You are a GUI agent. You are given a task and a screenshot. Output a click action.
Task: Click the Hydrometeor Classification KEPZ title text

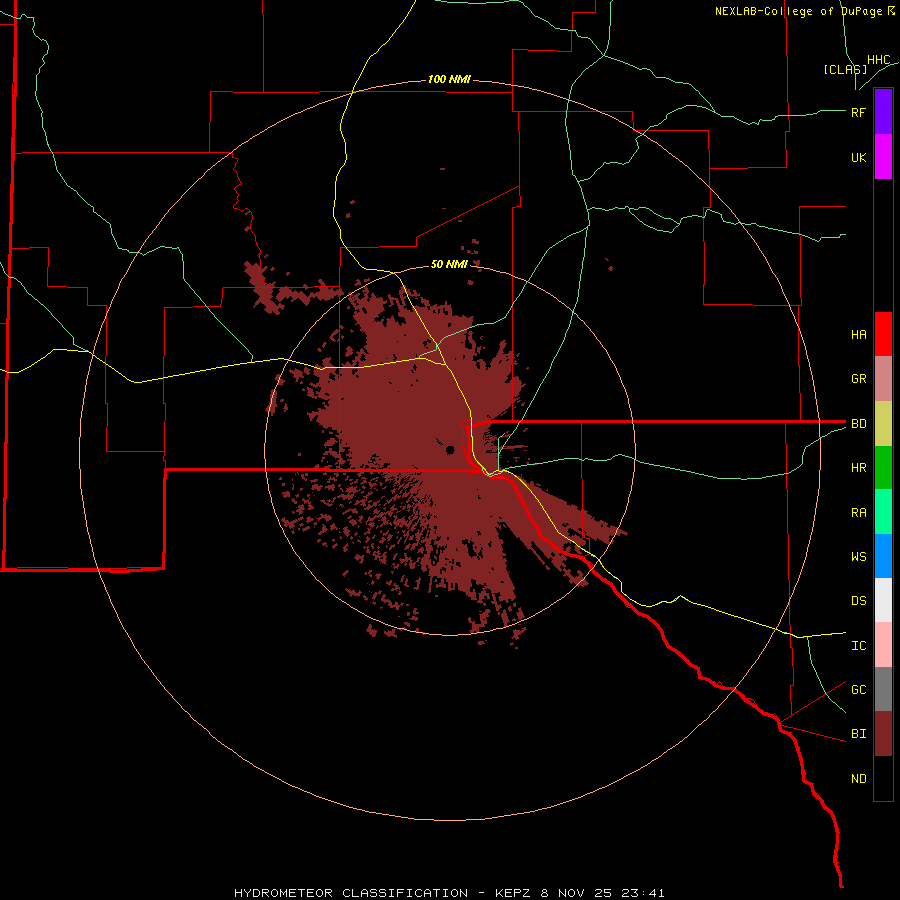(x=449, y=893)
